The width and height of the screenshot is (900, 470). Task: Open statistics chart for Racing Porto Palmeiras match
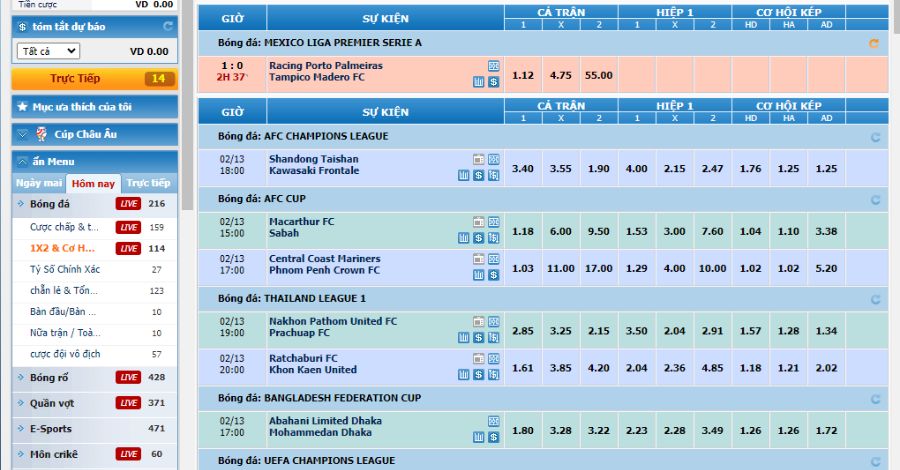point(479,82)
